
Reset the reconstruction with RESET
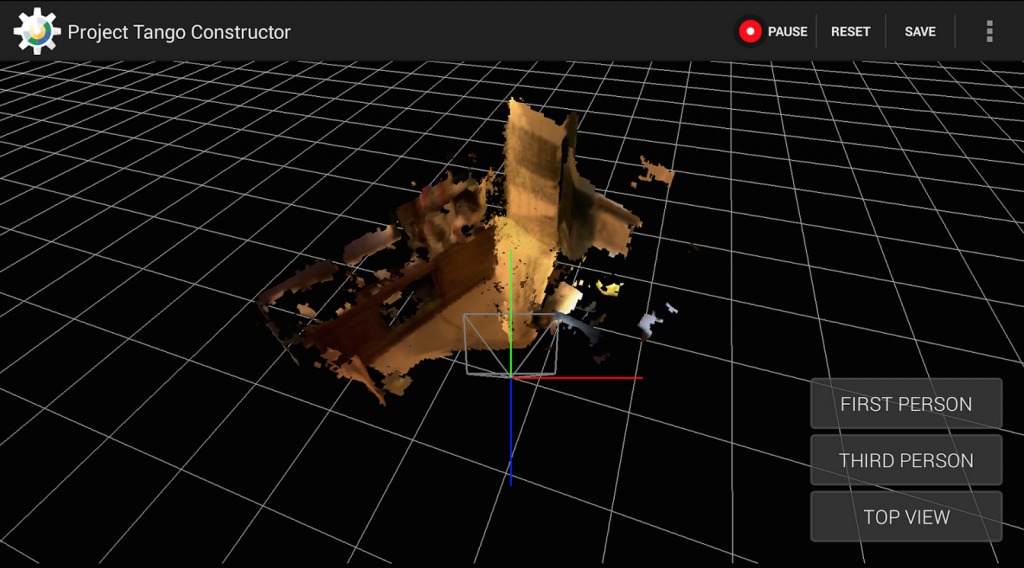click(850, 31)
